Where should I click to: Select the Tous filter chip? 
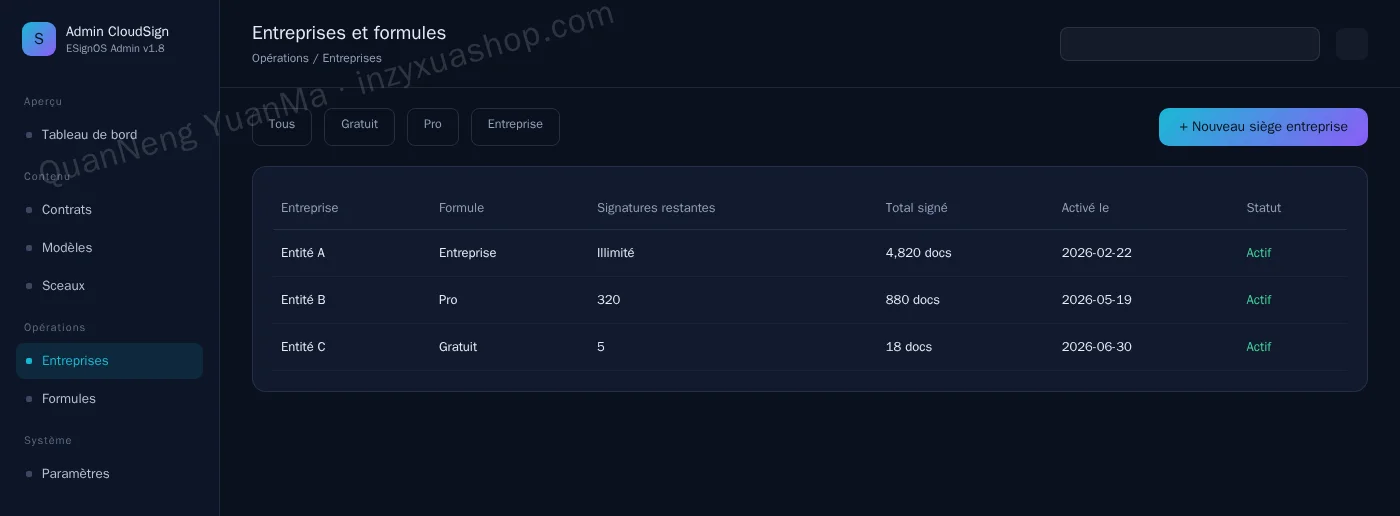point(282,127)
